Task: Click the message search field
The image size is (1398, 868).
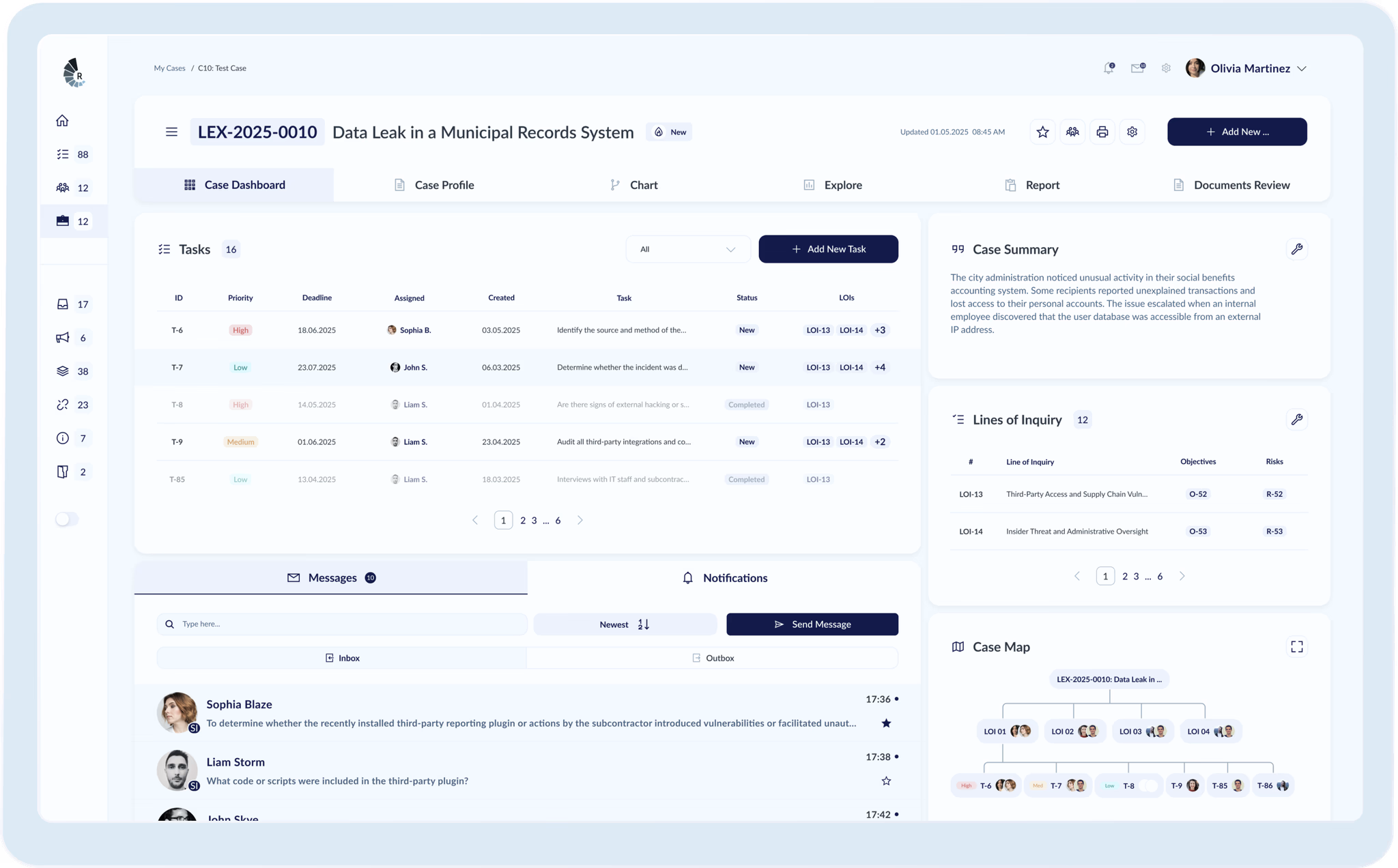Action: [342, 624]
